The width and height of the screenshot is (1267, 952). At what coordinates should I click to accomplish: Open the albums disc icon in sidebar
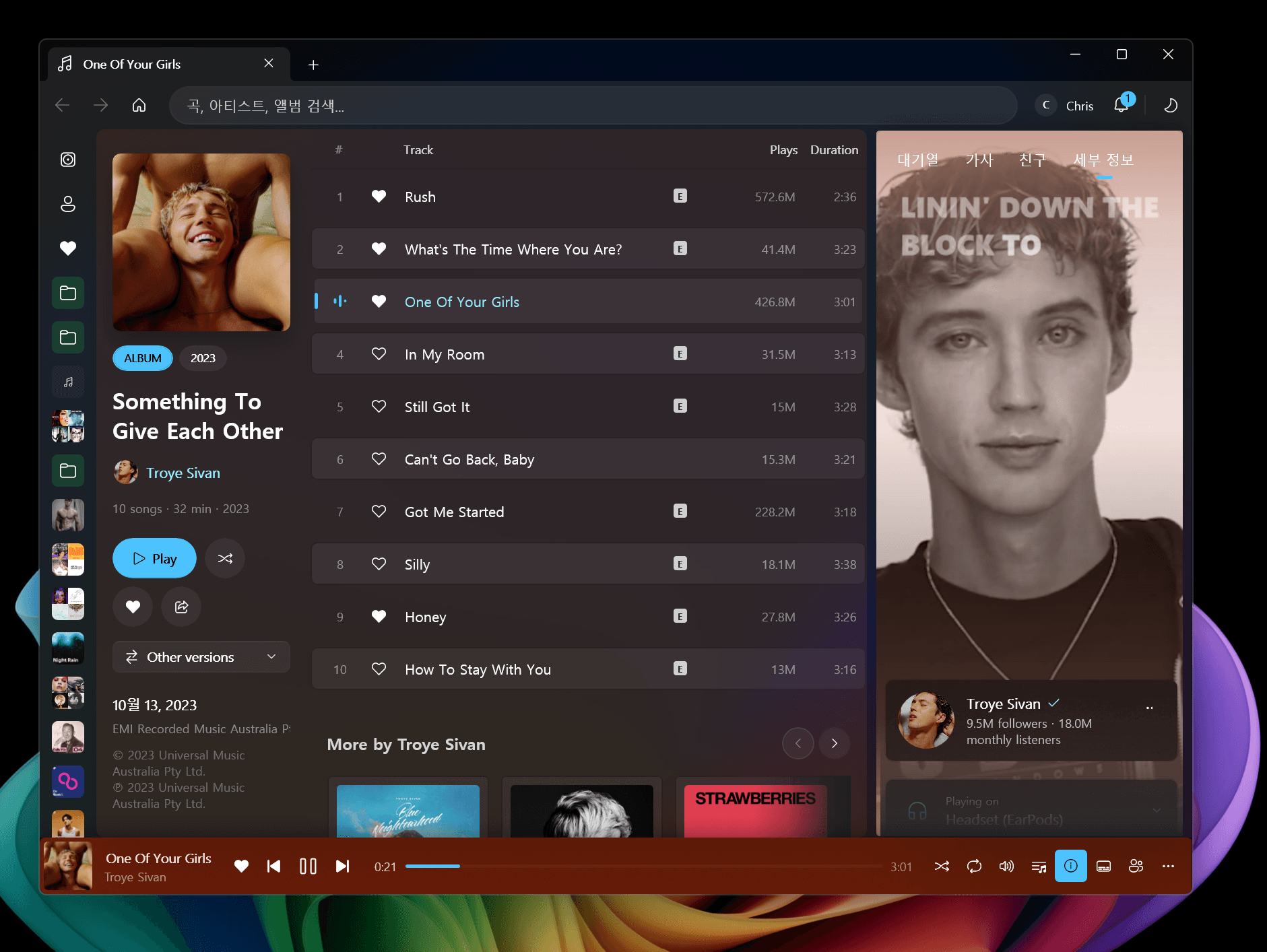(68, 160)
